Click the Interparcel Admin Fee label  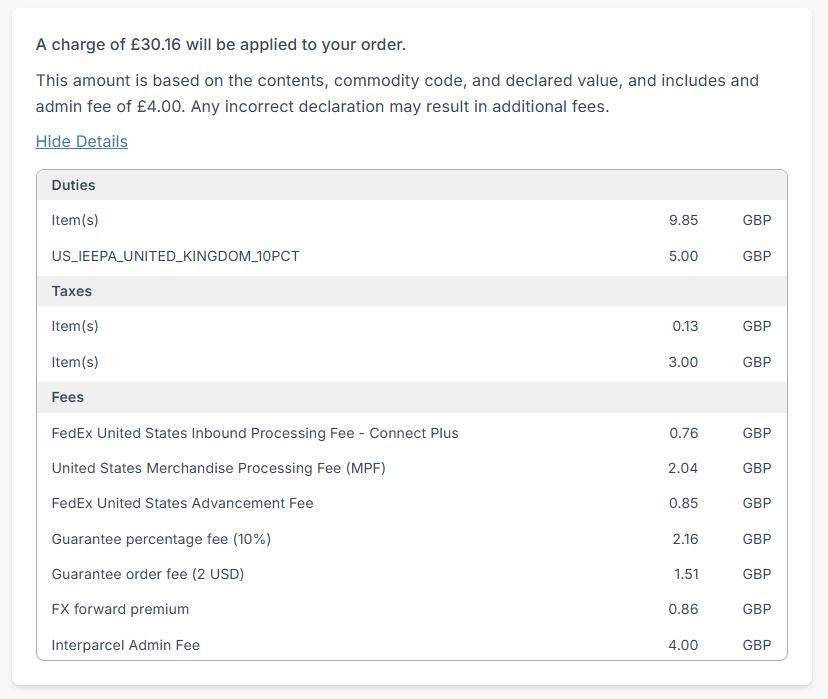point(125,645)
